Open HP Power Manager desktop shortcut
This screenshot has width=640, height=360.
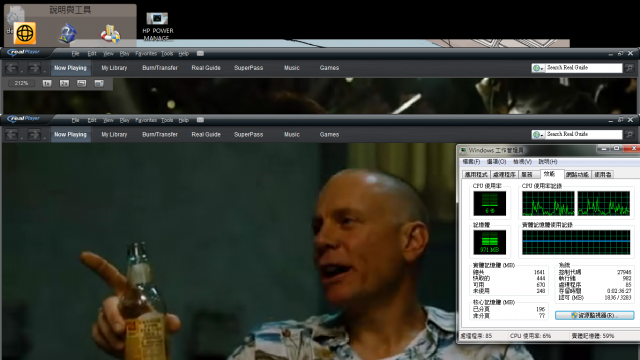[158, 27]
